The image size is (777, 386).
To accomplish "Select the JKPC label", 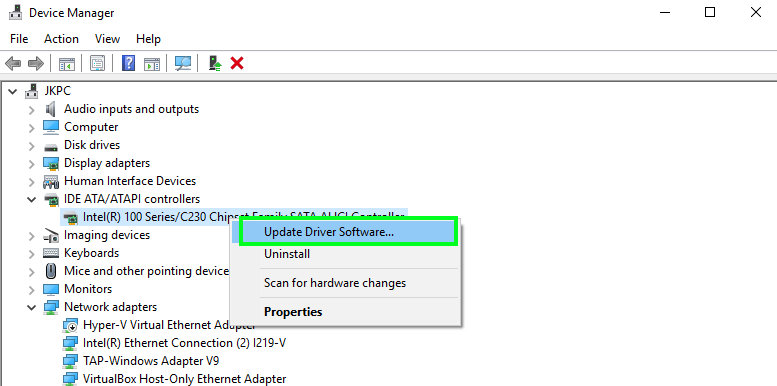I will pyautogui.click(x=57, y=91).
